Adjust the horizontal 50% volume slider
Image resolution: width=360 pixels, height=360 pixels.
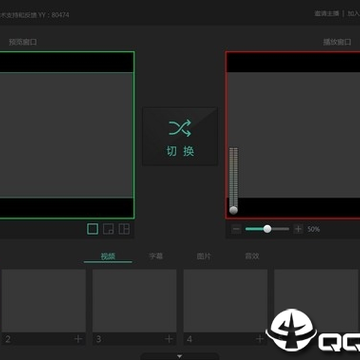point(267,229)
